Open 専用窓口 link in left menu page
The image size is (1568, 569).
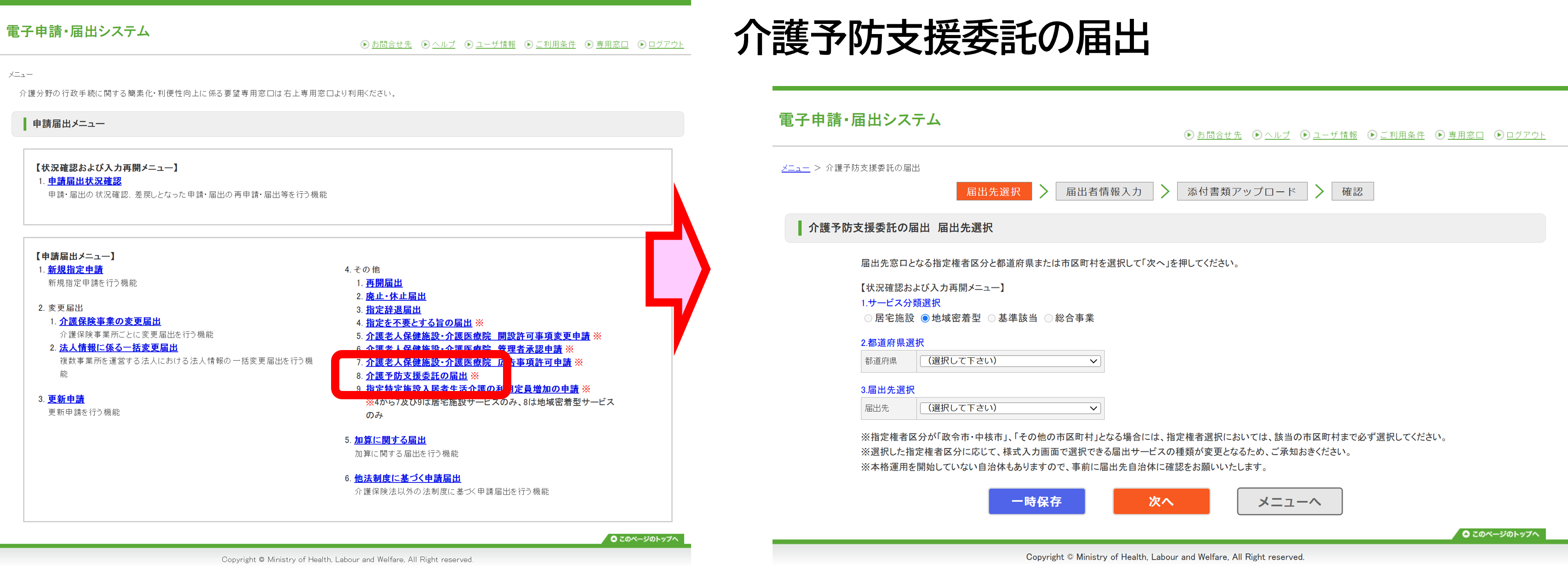[x=612, y=45]
